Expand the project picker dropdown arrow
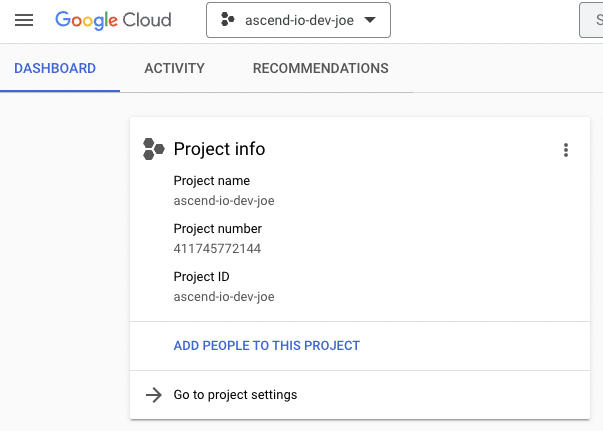 pos(370,20)
